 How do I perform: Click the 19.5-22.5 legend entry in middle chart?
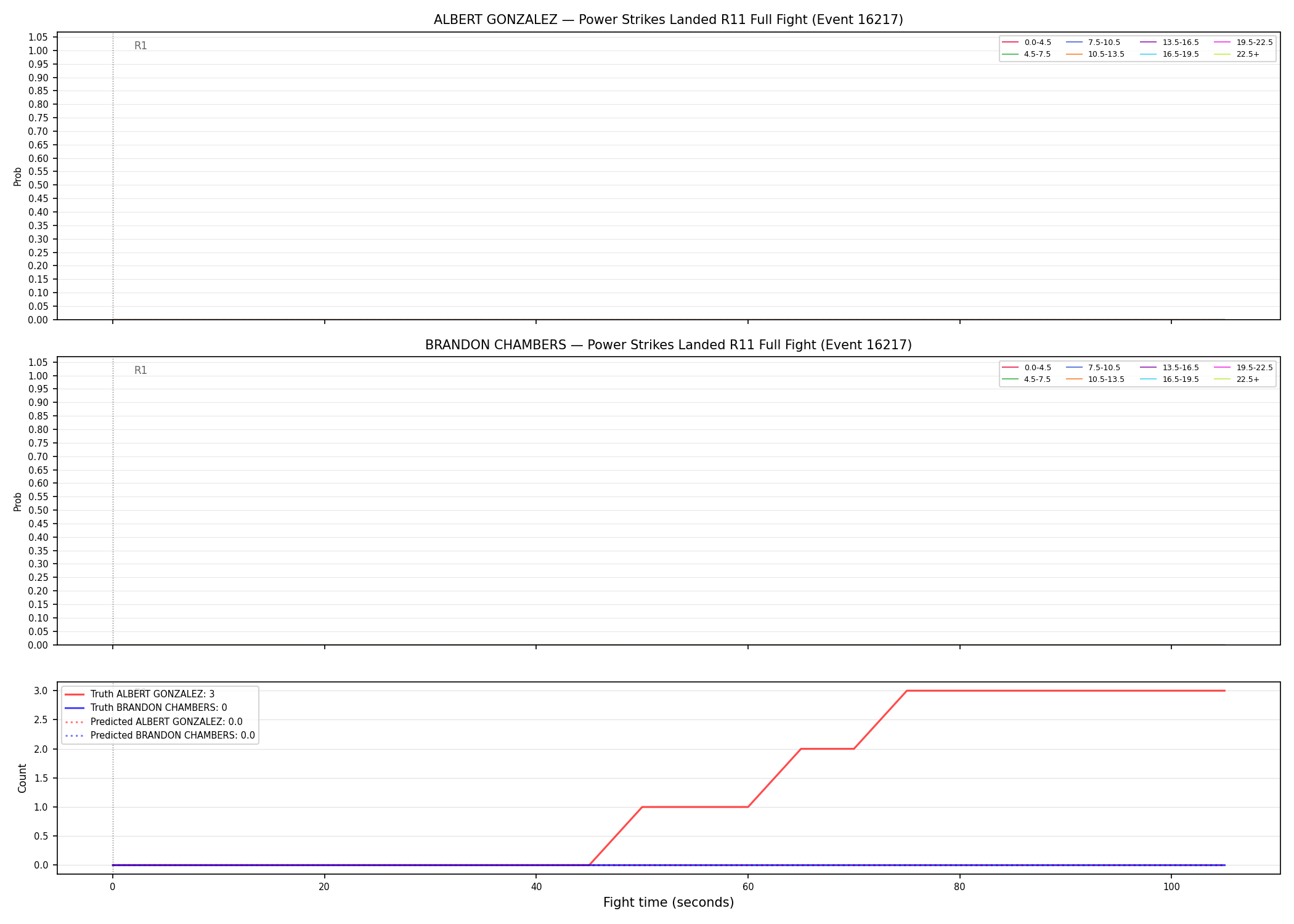[1243, 368]
